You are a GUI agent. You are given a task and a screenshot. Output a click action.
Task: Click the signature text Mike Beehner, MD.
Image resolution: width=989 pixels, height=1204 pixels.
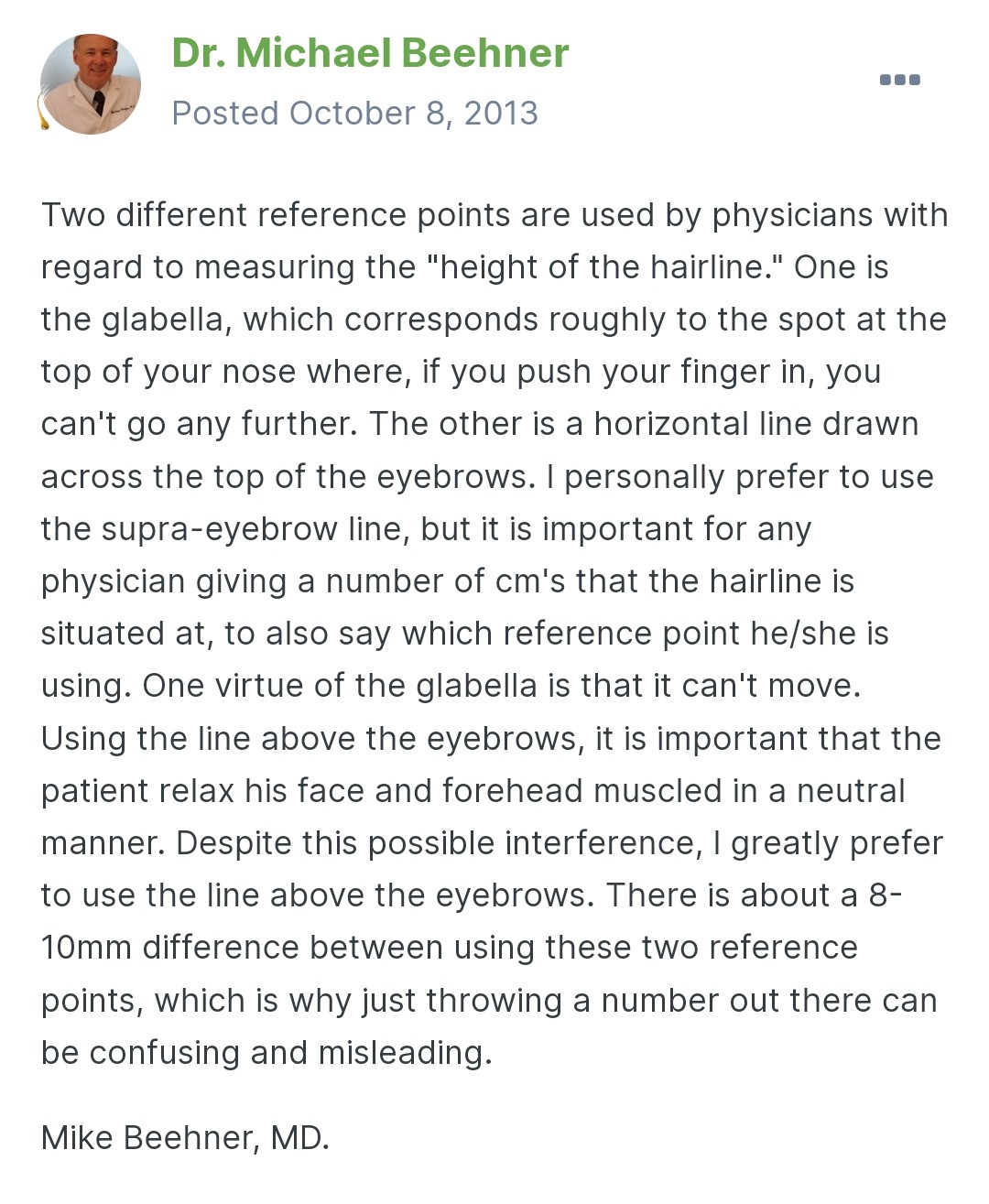coord(185,1138)
